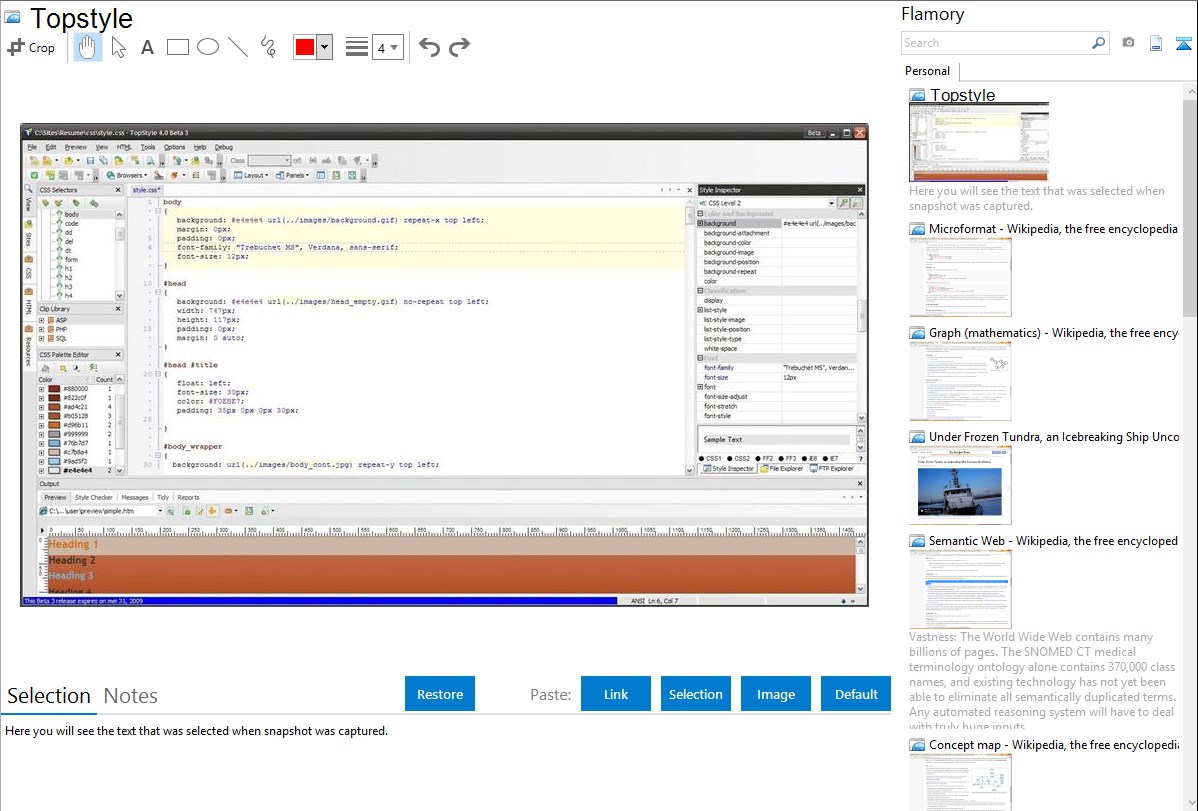
Task: Click the Flamory icon beside Topstyle title
Action: (x=12, y=17)
